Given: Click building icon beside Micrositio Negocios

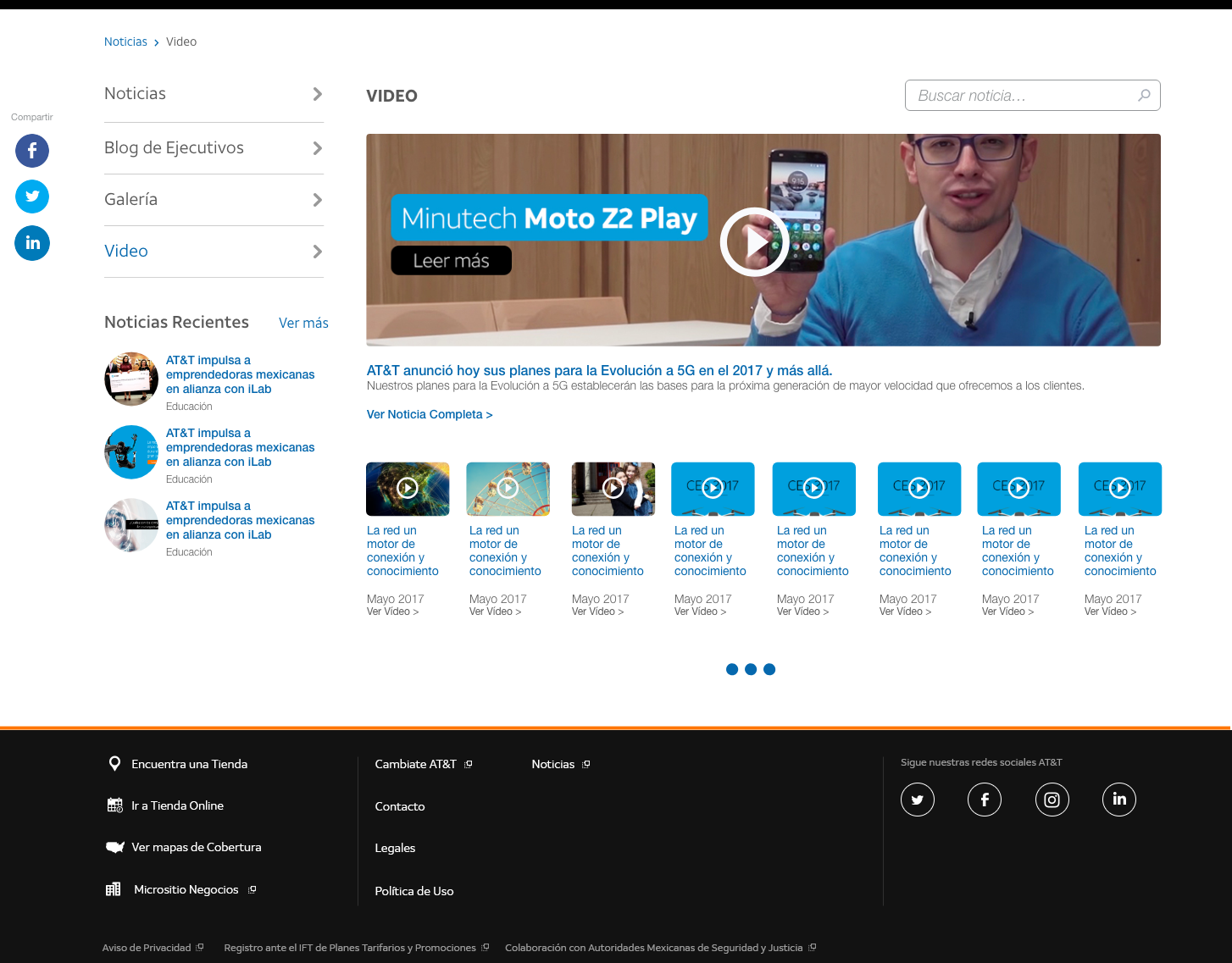Looking at the screenshot, I should [x=114, y=889].
